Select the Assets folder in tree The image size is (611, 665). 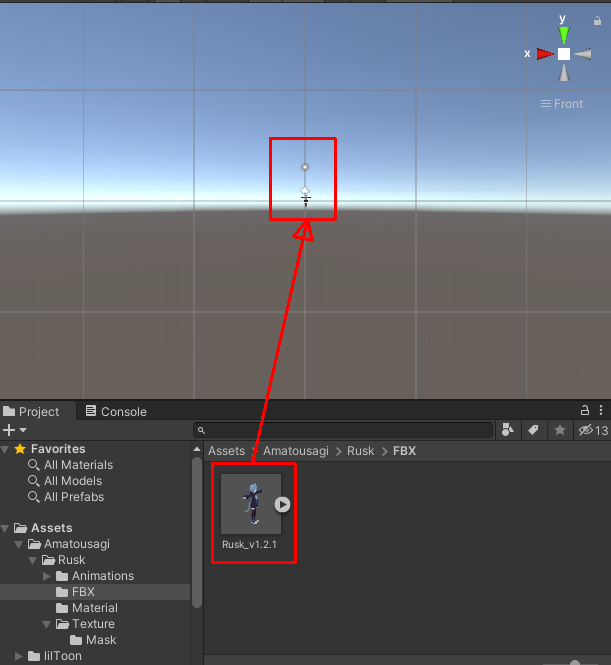click(43, 528)
